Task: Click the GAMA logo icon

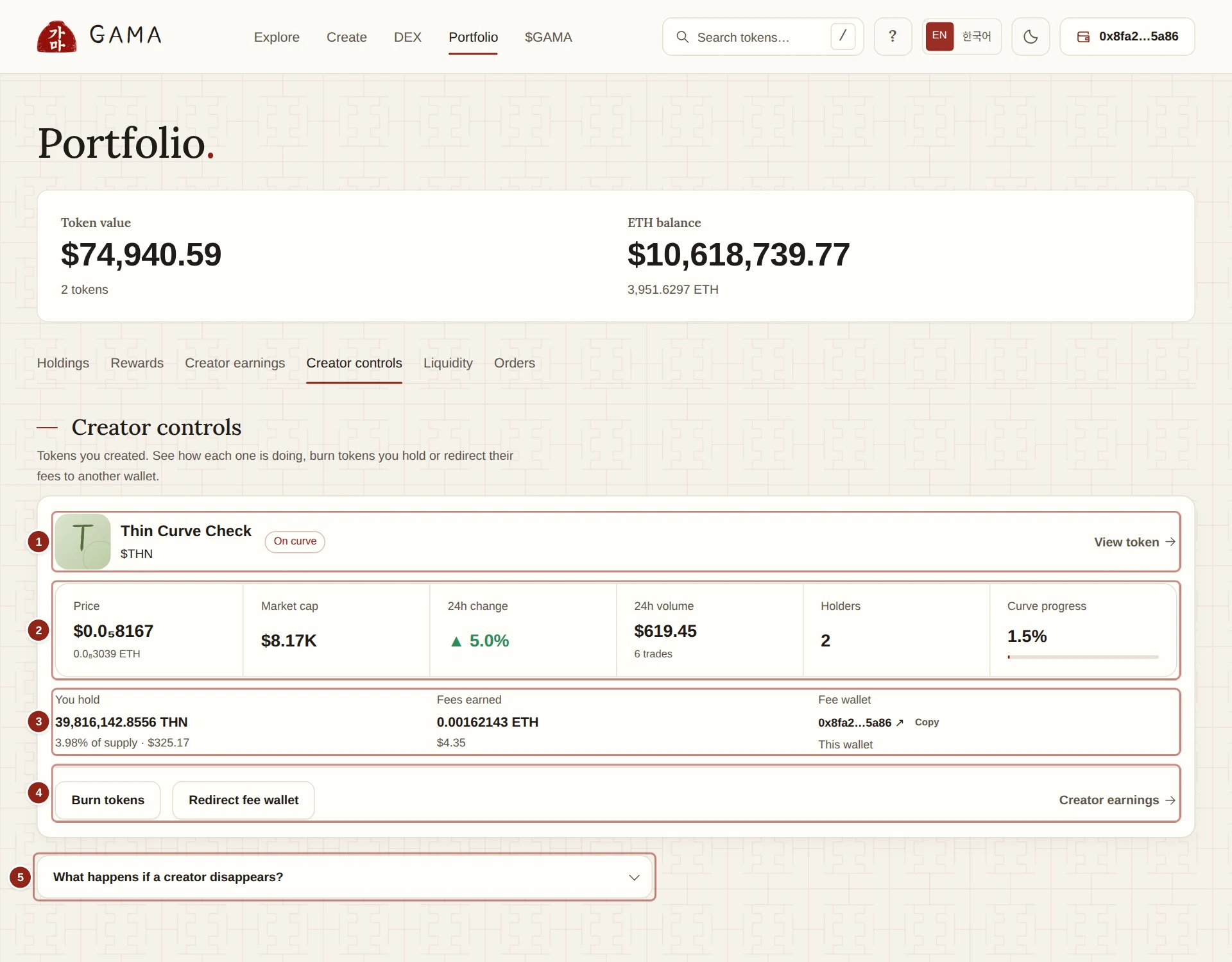Action: (x=56, y=37)
